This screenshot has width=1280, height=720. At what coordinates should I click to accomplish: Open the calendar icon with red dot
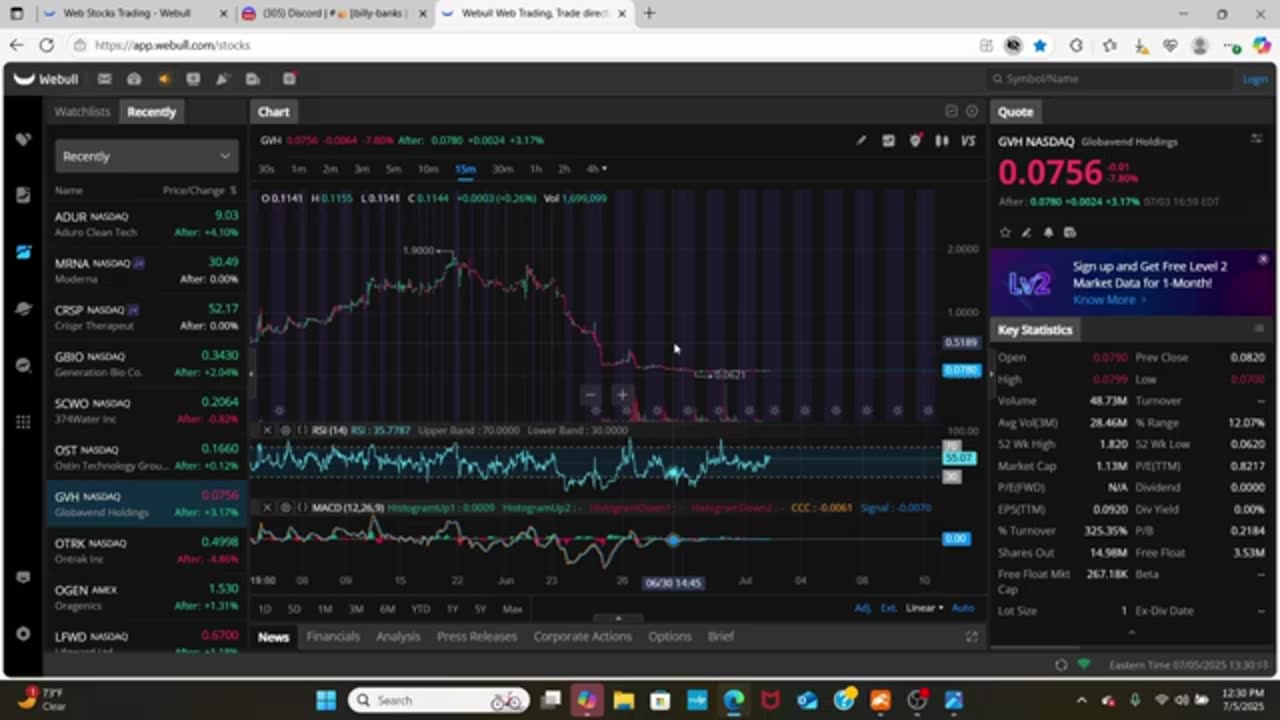289,79
